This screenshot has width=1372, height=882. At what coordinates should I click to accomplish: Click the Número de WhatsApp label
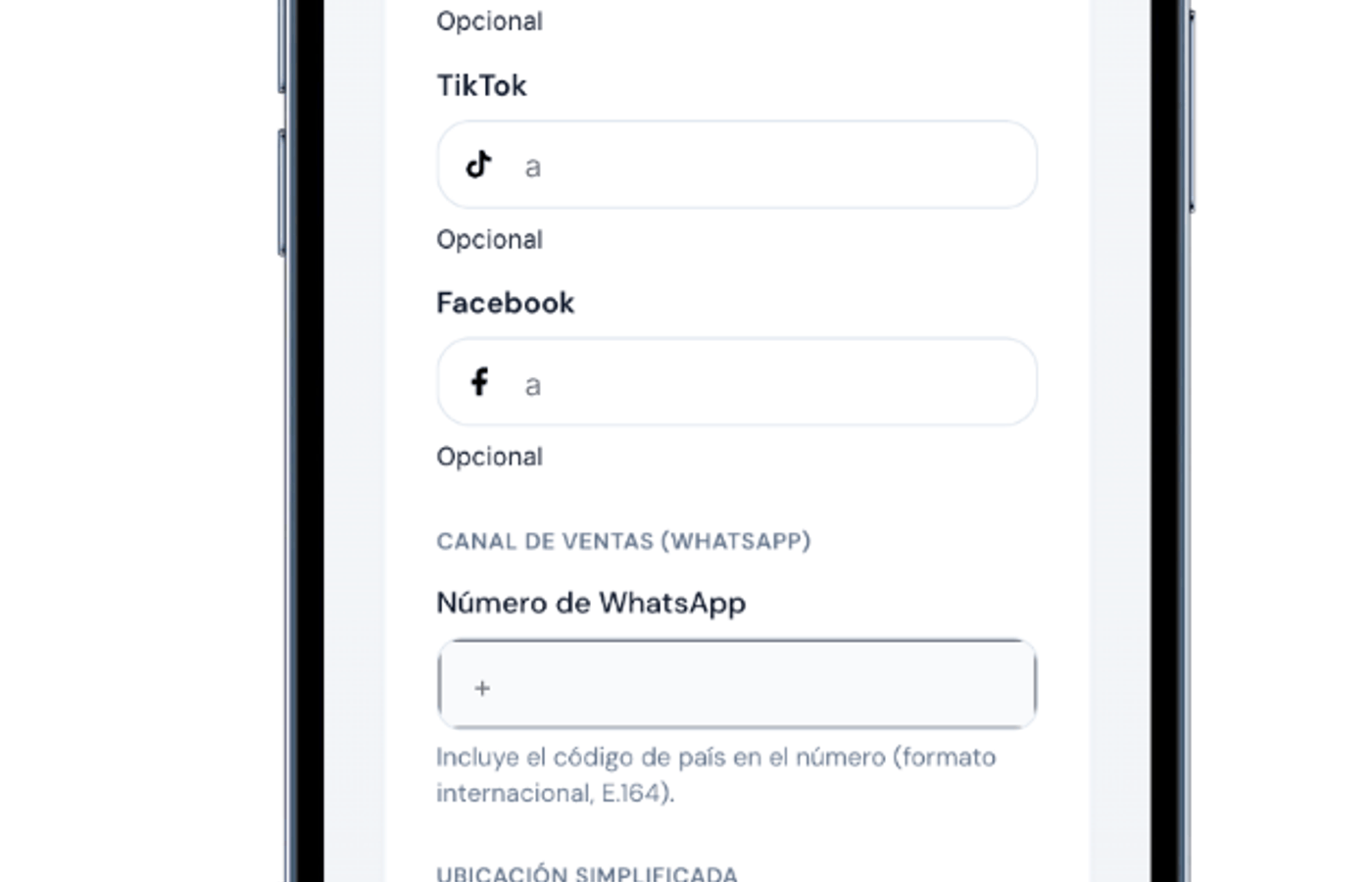click(x=590, y=603)
